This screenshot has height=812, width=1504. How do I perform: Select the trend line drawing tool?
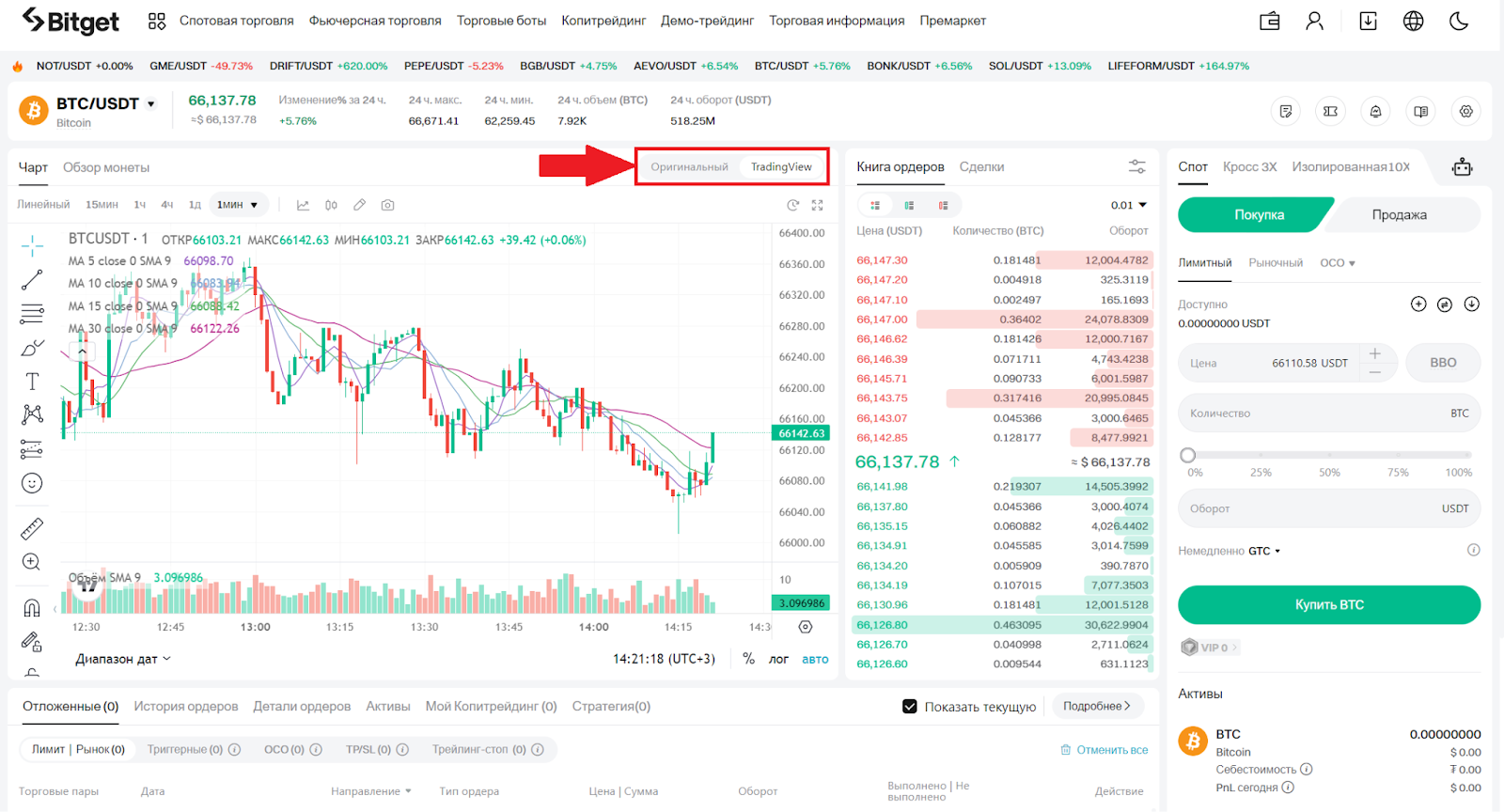tap(32, 280)
